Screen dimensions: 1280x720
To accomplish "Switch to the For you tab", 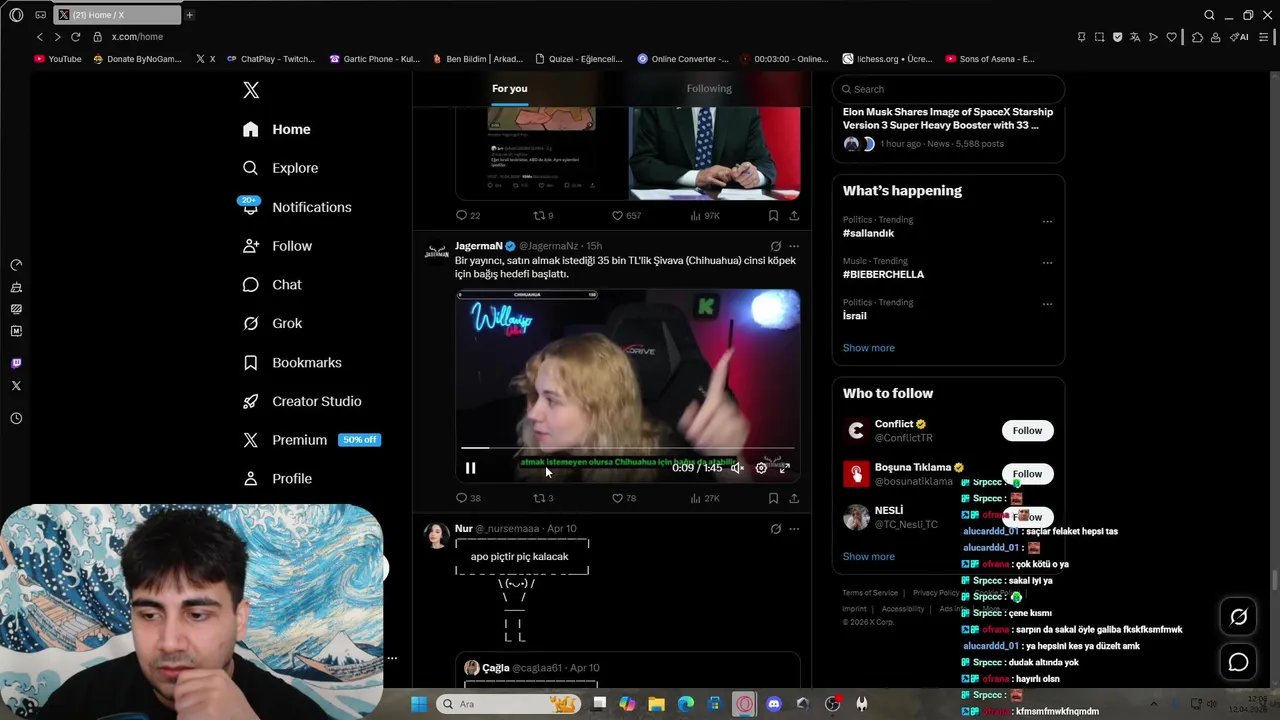I will click(509, 89).
